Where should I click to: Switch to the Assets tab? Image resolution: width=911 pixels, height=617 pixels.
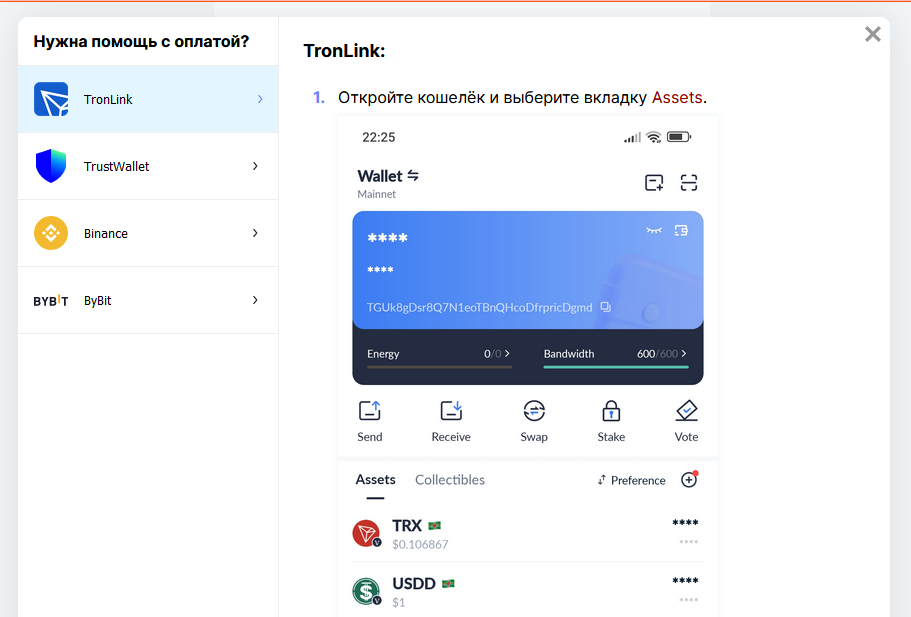(x=375, y=480)
